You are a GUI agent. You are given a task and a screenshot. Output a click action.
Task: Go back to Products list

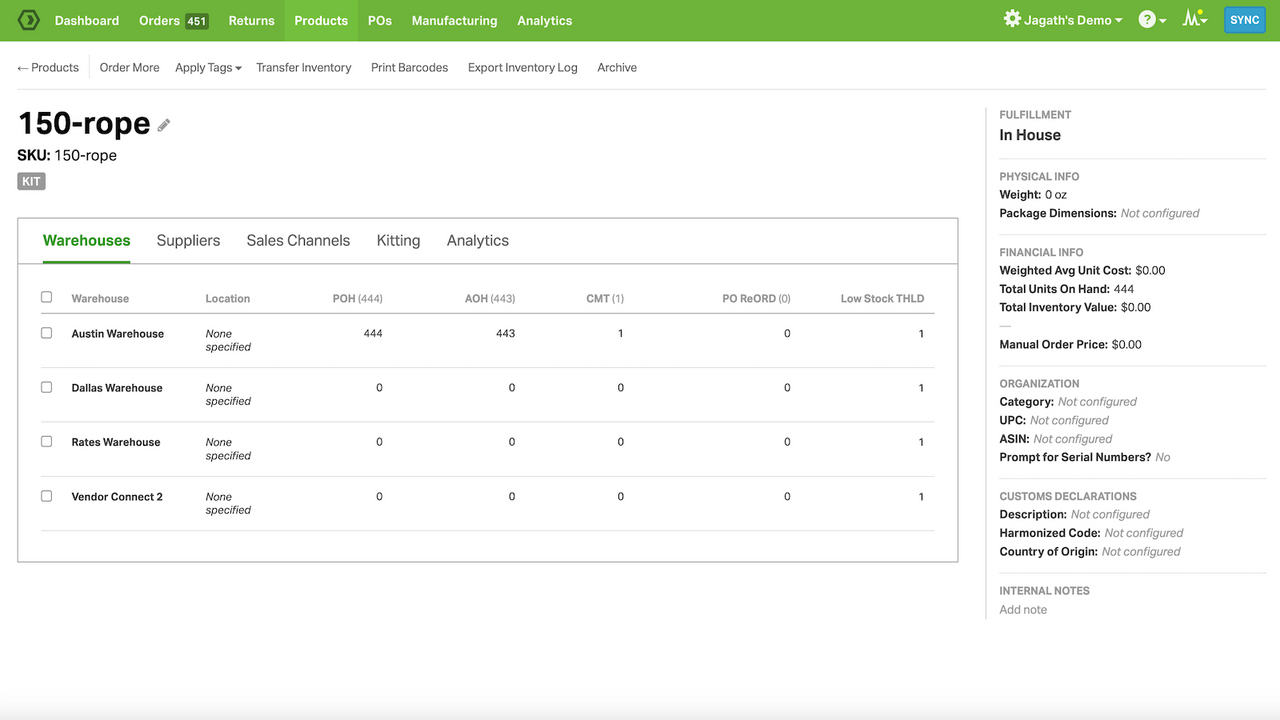pyautogui.click(x=48, y=68)
